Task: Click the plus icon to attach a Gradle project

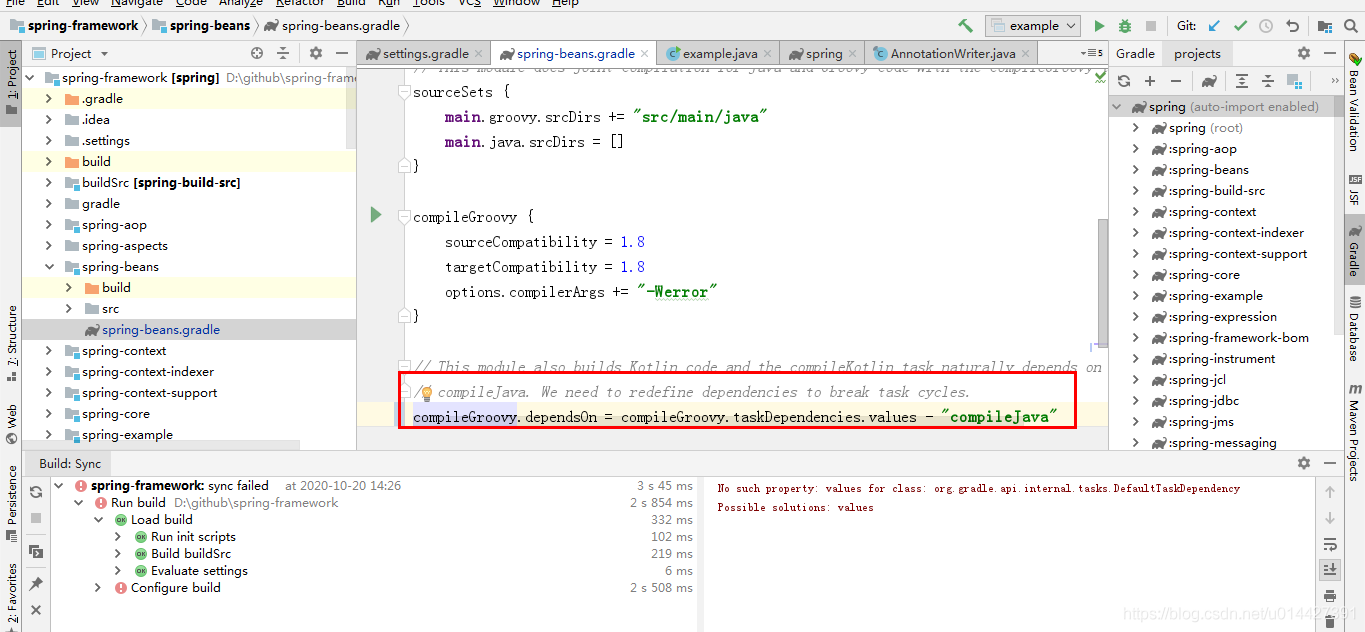Action: point(1150,81)
